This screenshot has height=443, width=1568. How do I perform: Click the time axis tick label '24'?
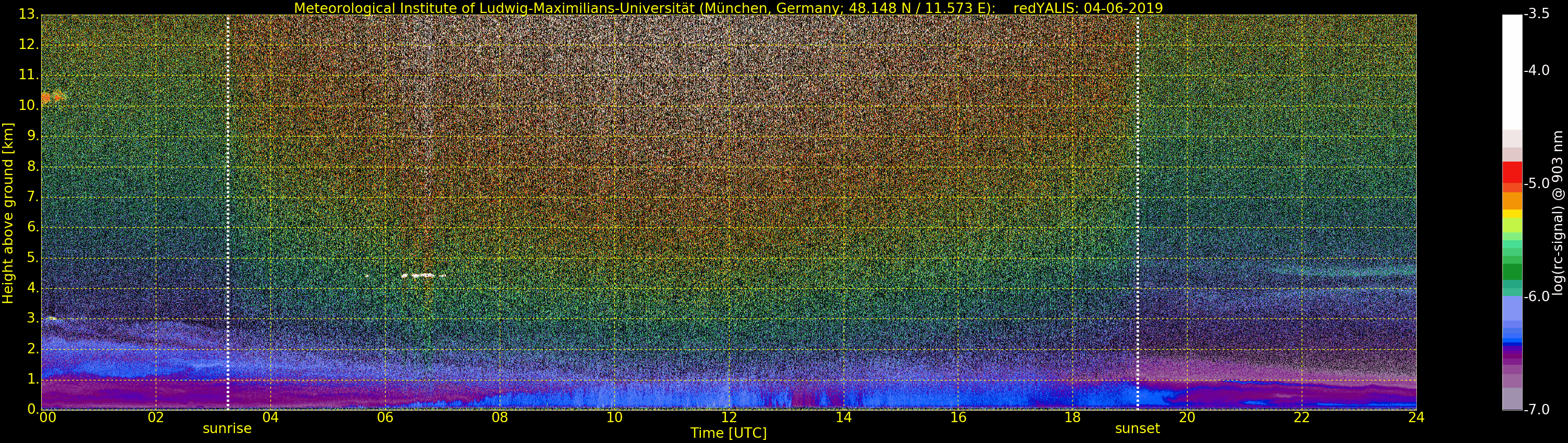(1416, 417)
